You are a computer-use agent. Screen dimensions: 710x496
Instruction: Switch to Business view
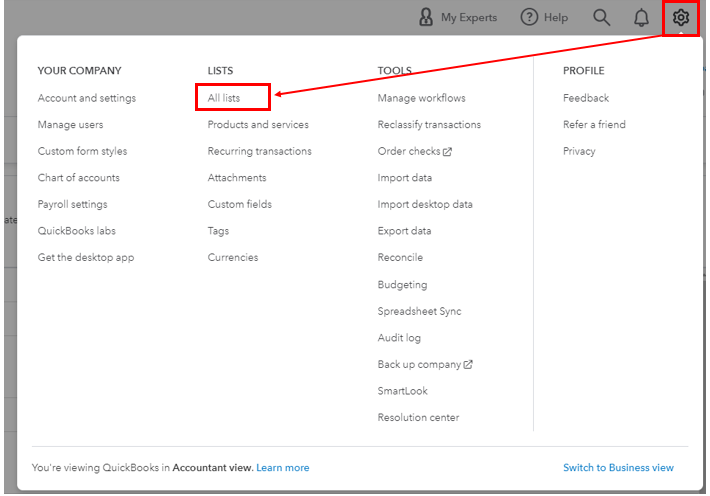(618, 468)
